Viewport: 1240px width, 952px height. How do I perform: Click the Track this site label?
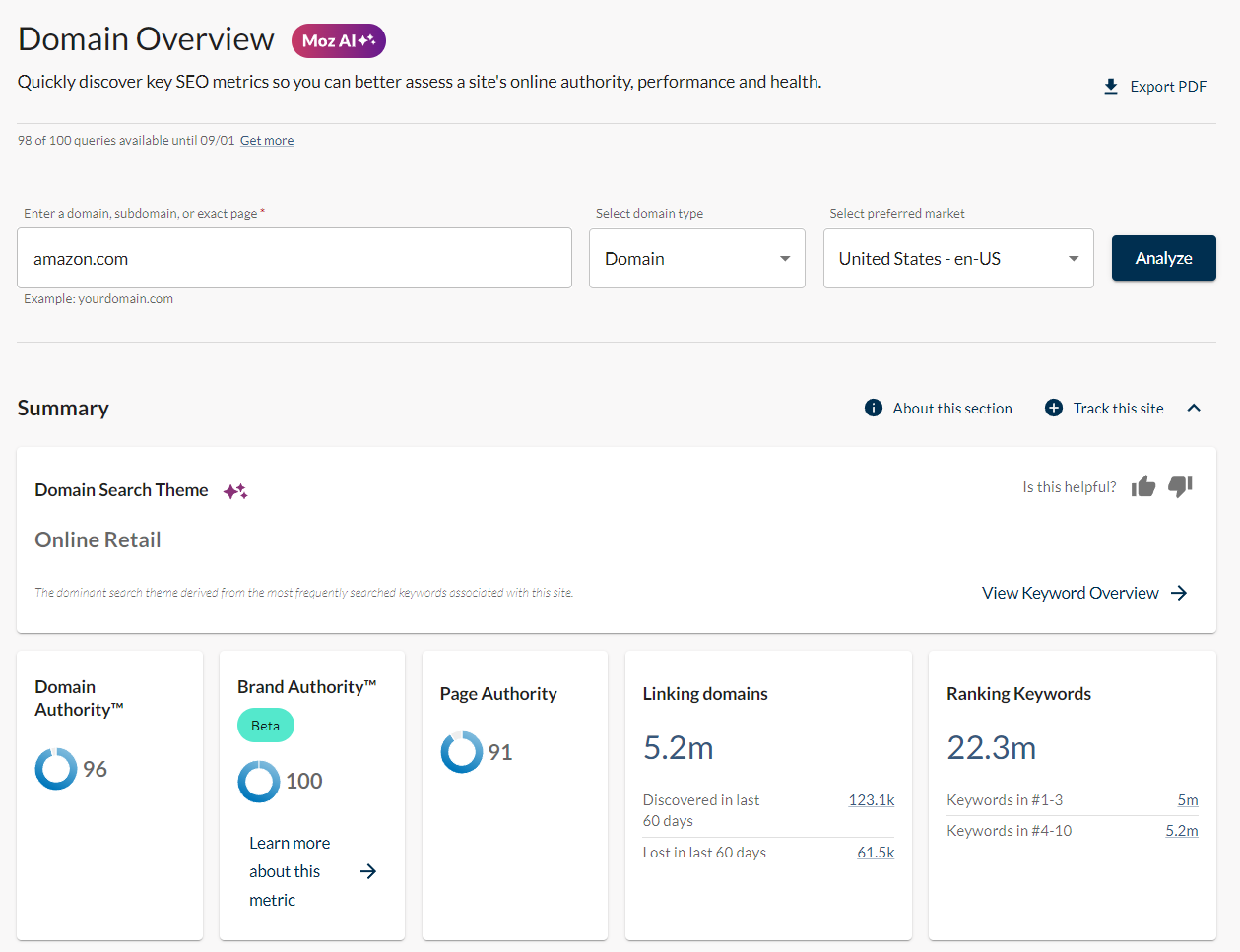(1119, 409)
